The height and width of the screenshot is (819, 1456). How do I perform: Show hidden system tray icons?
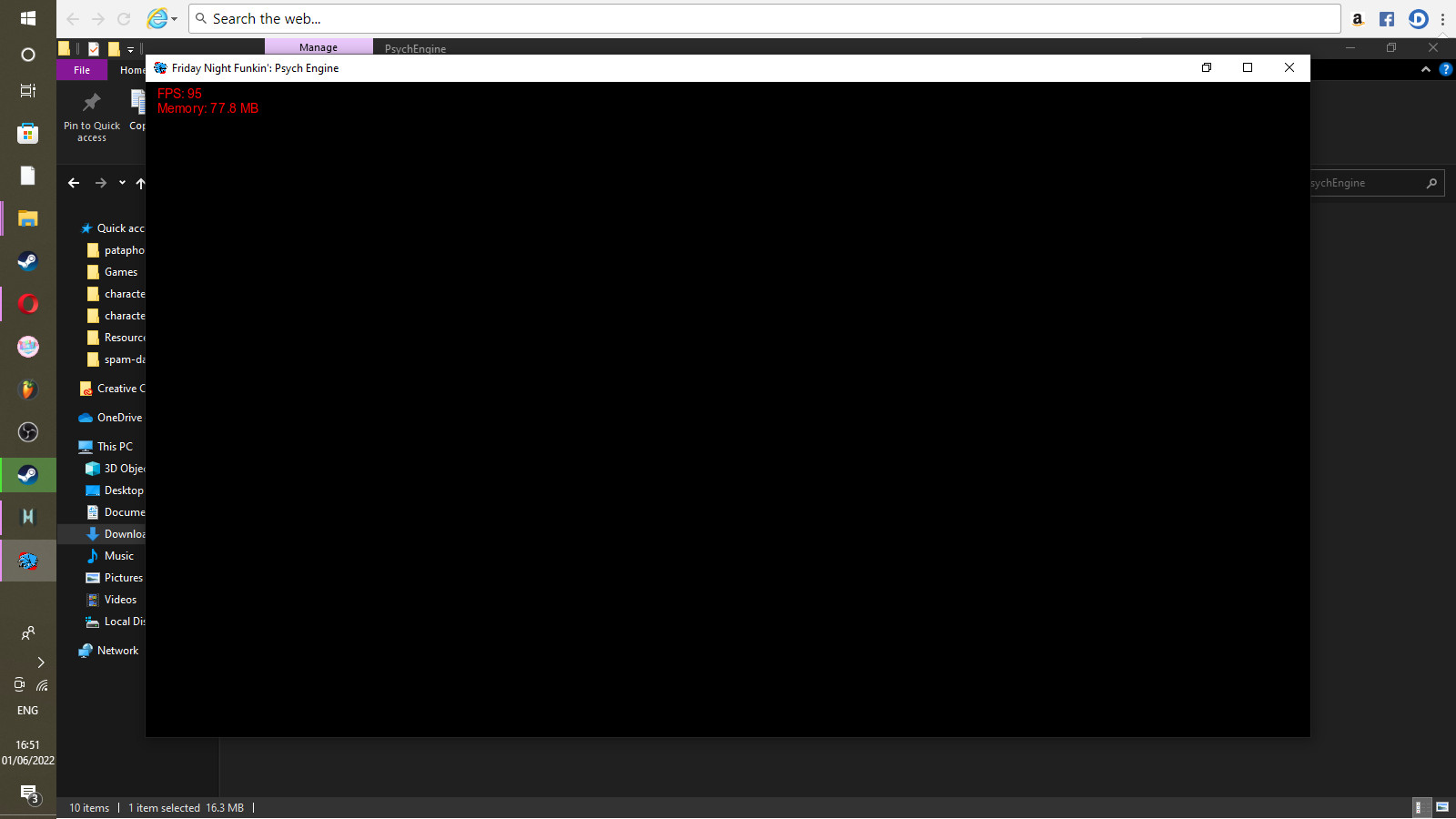[40, 662]
